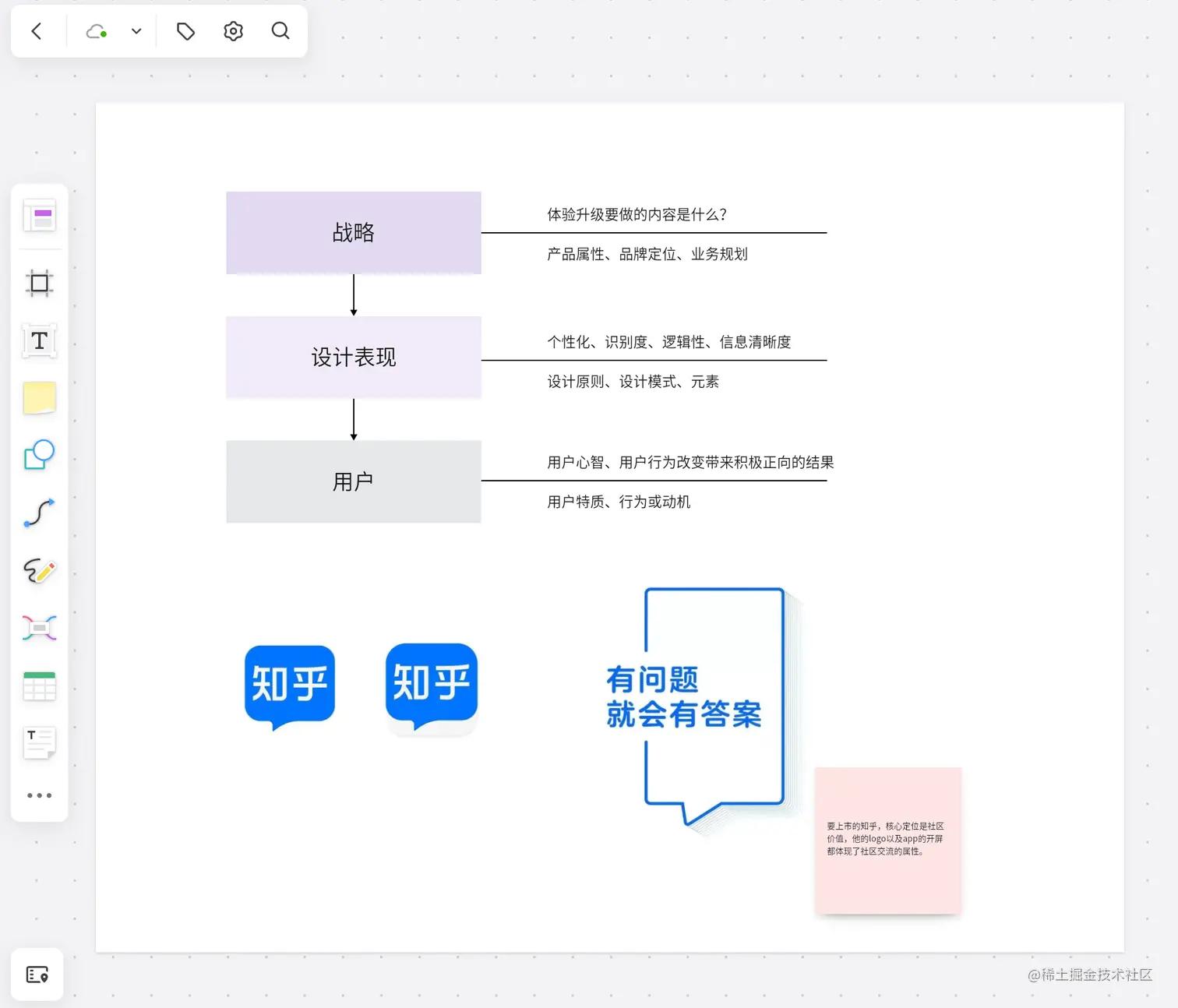Select the document card tool

pos(40,743)
